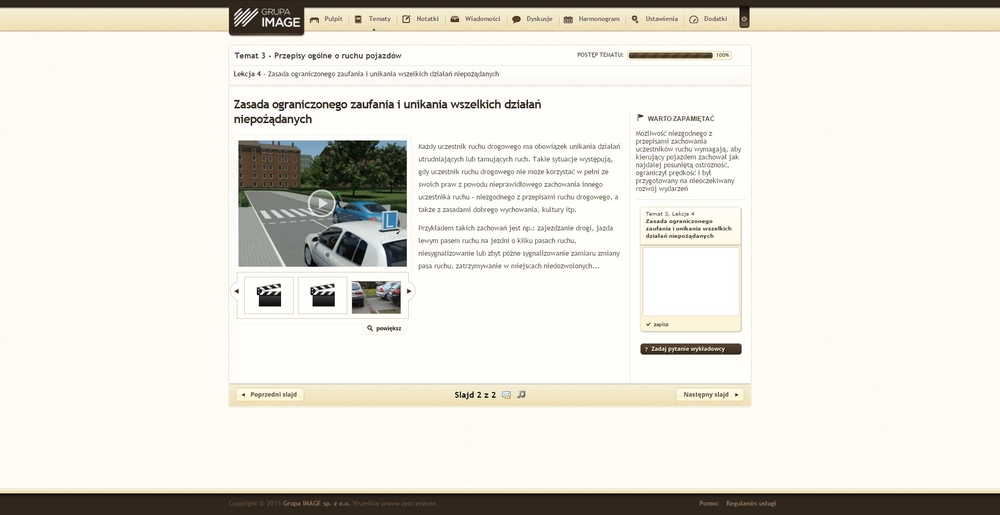
Task: Select the second clapperboard video thumbnail
Action: click(x=323, y=295)
